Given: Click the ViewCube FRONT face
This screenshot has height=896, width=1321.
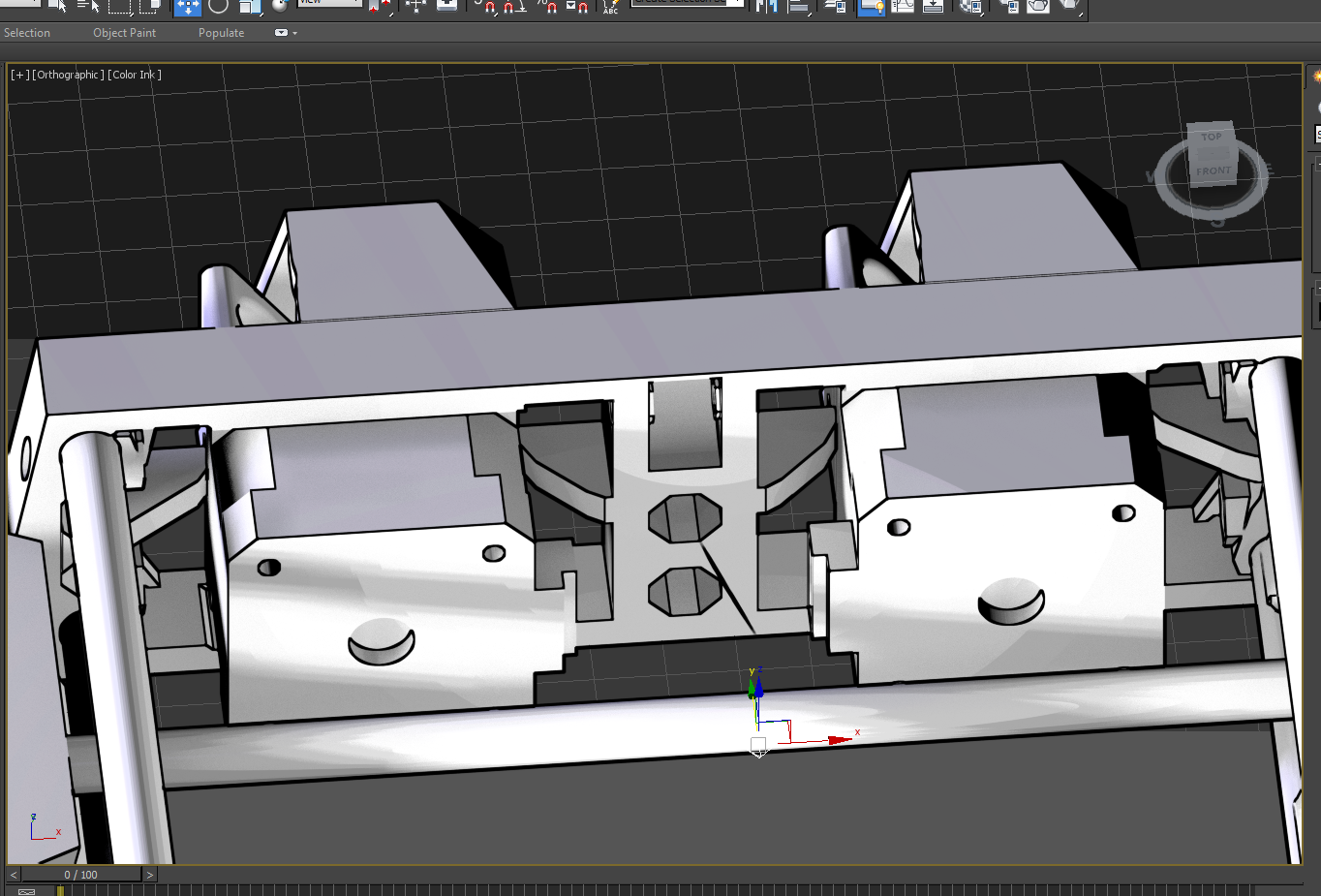Looking at the screenshot, I should pos(1213,171).
